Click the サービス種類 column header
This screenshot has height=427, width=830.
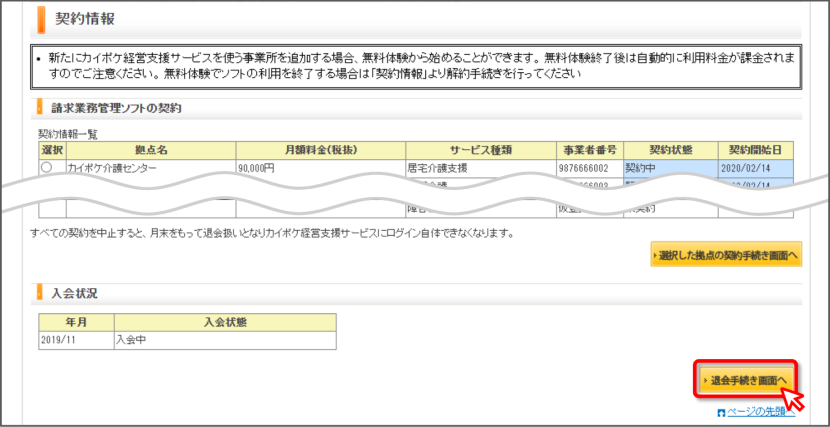481,150
